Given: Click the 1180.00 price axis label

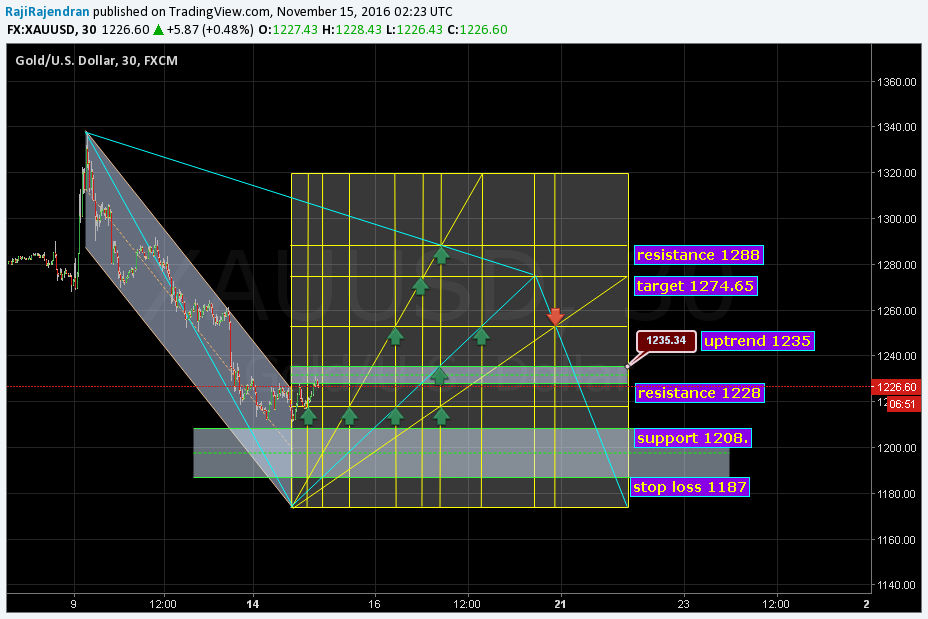Looking at the screenshot, I should click(x=896, y=494).
